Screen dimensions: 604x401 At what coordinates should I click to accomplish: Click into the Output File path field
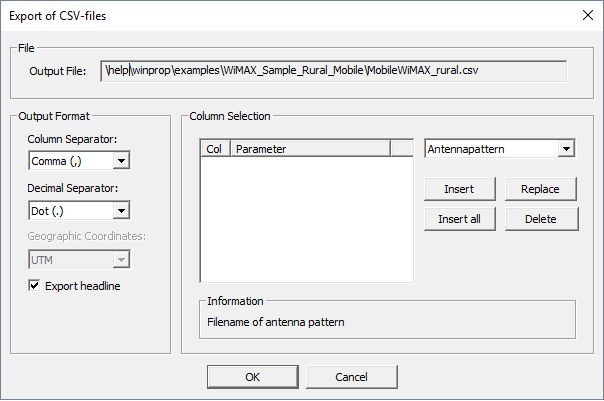(333, 71)
